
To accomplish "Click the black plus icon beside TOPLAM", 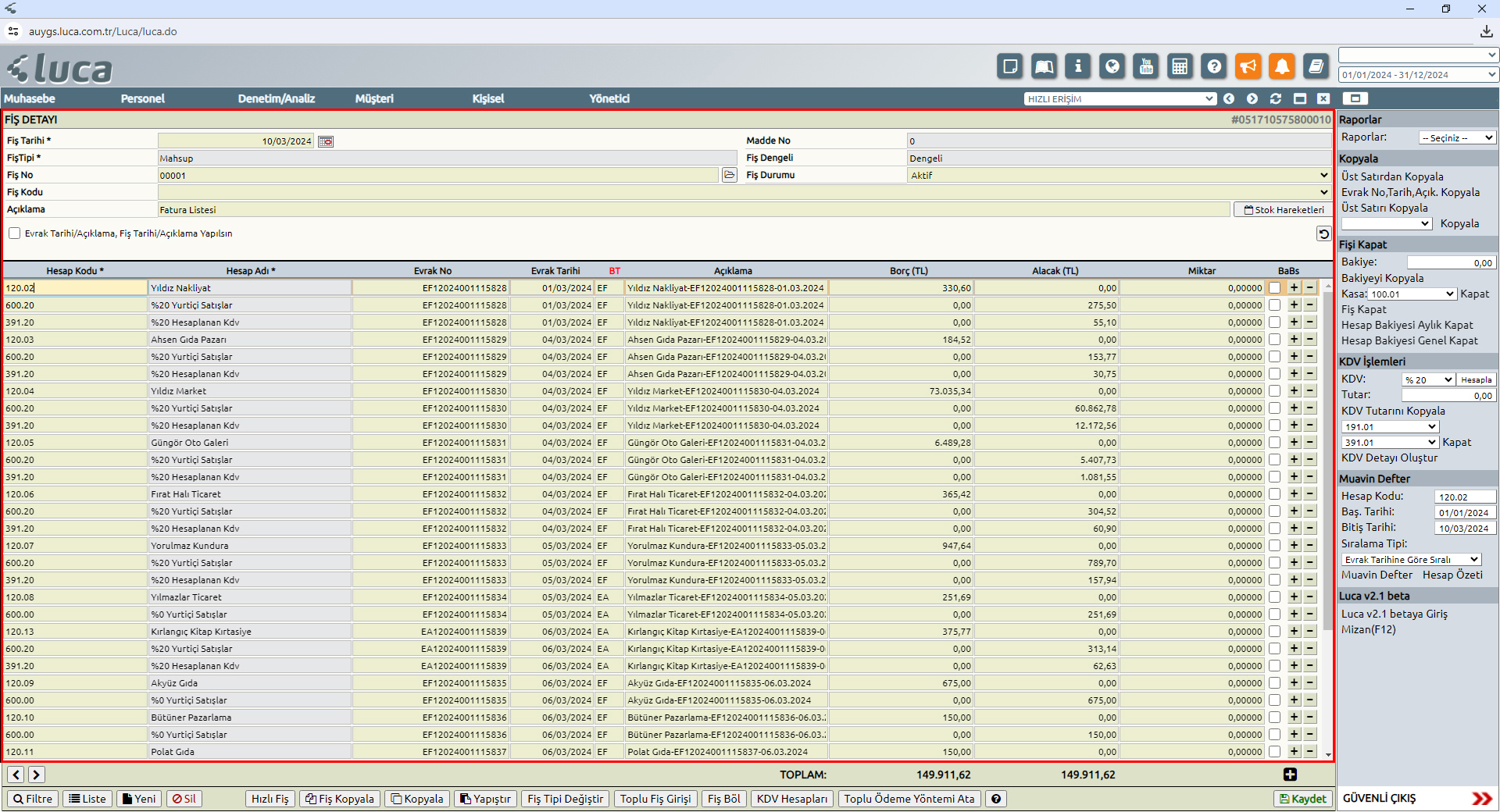I will (1290, 775).
